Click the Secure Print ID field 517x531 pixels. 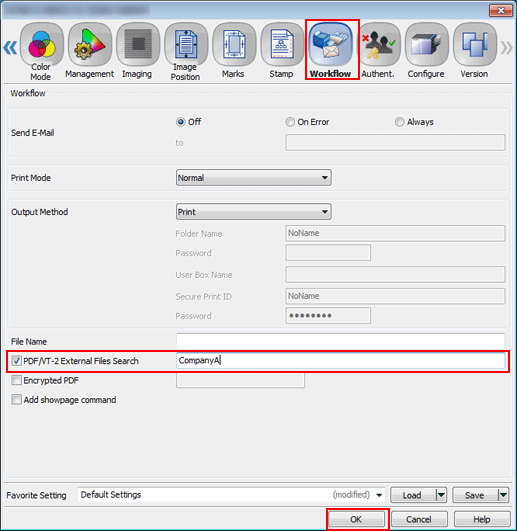tap(395, 296)
